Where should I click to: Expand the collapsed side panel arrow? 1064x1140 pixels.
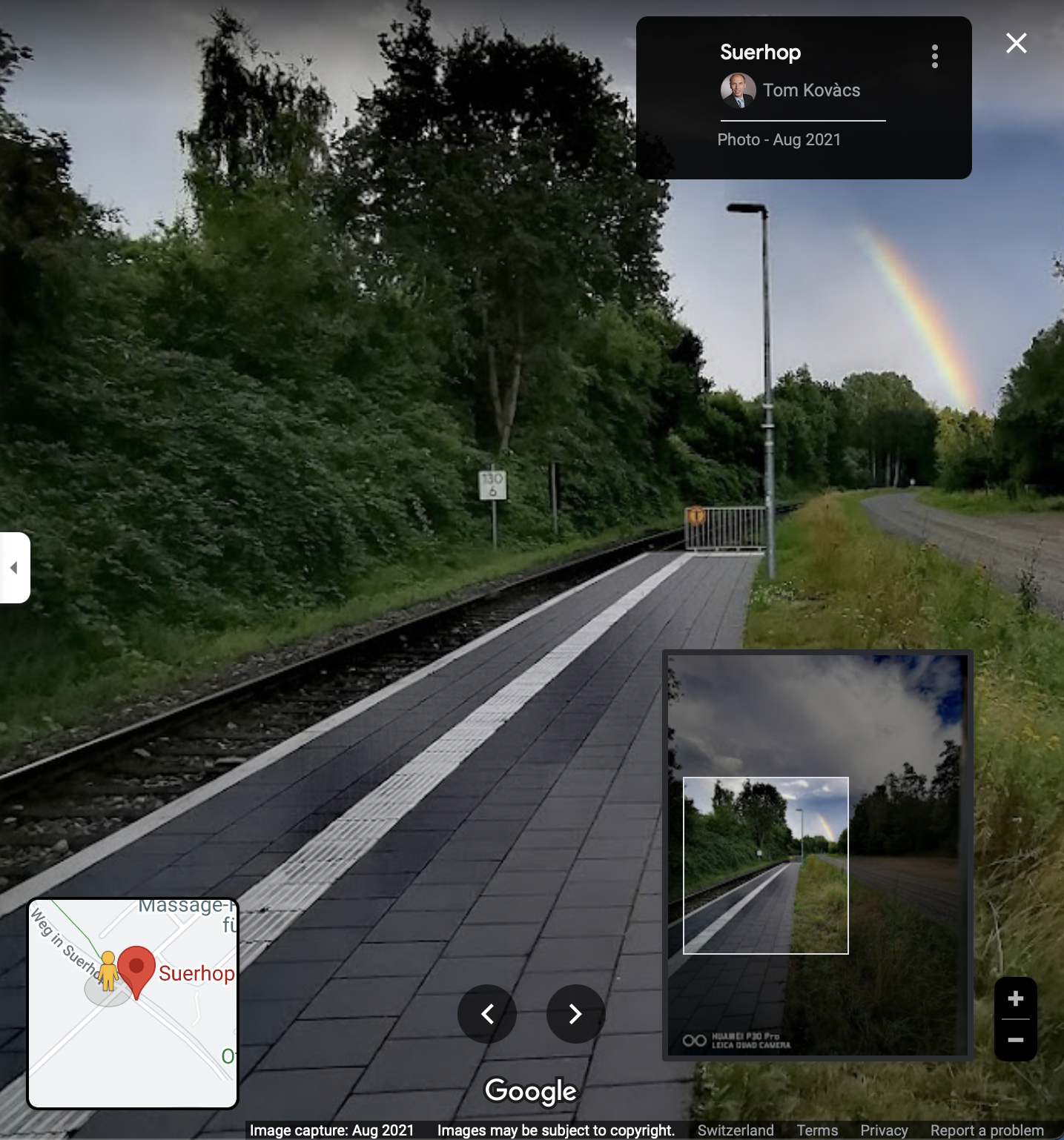(x=14, y=568)
